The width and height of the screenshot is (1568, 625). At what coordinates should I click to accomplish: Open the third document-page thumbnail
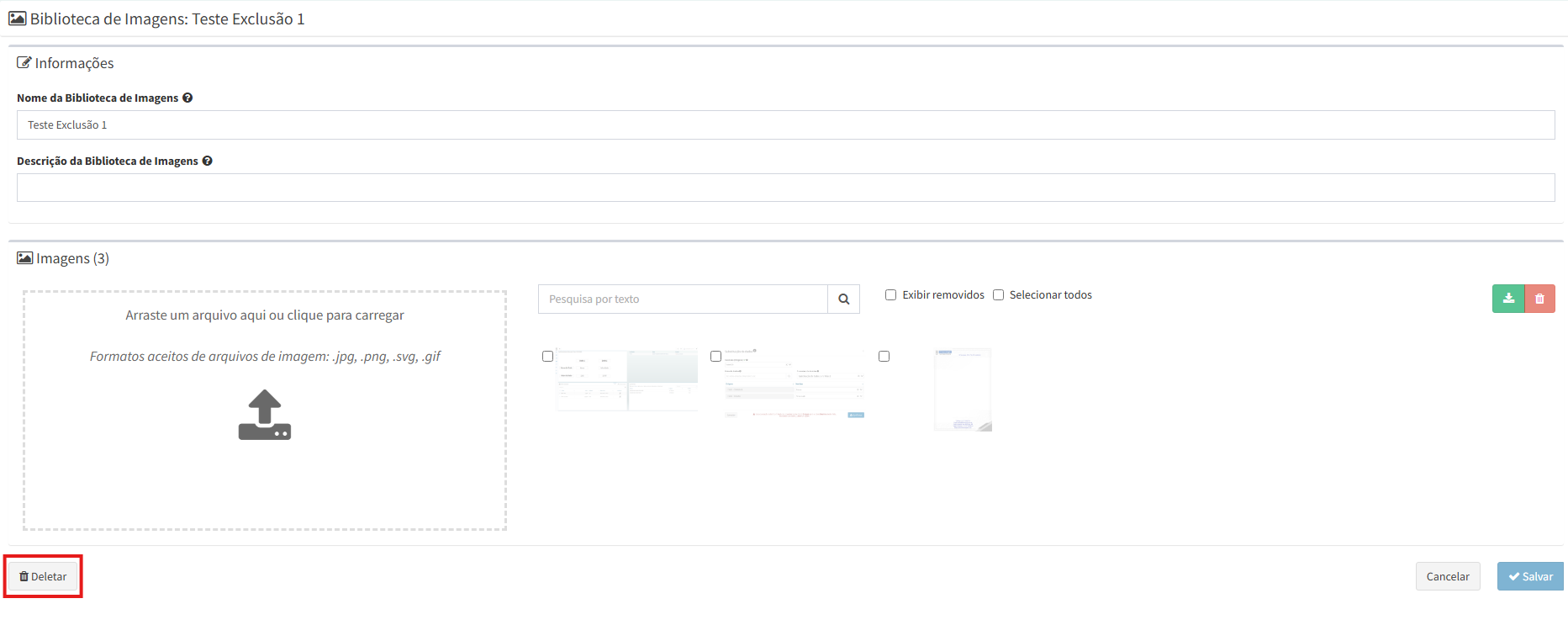click(963, 389)
